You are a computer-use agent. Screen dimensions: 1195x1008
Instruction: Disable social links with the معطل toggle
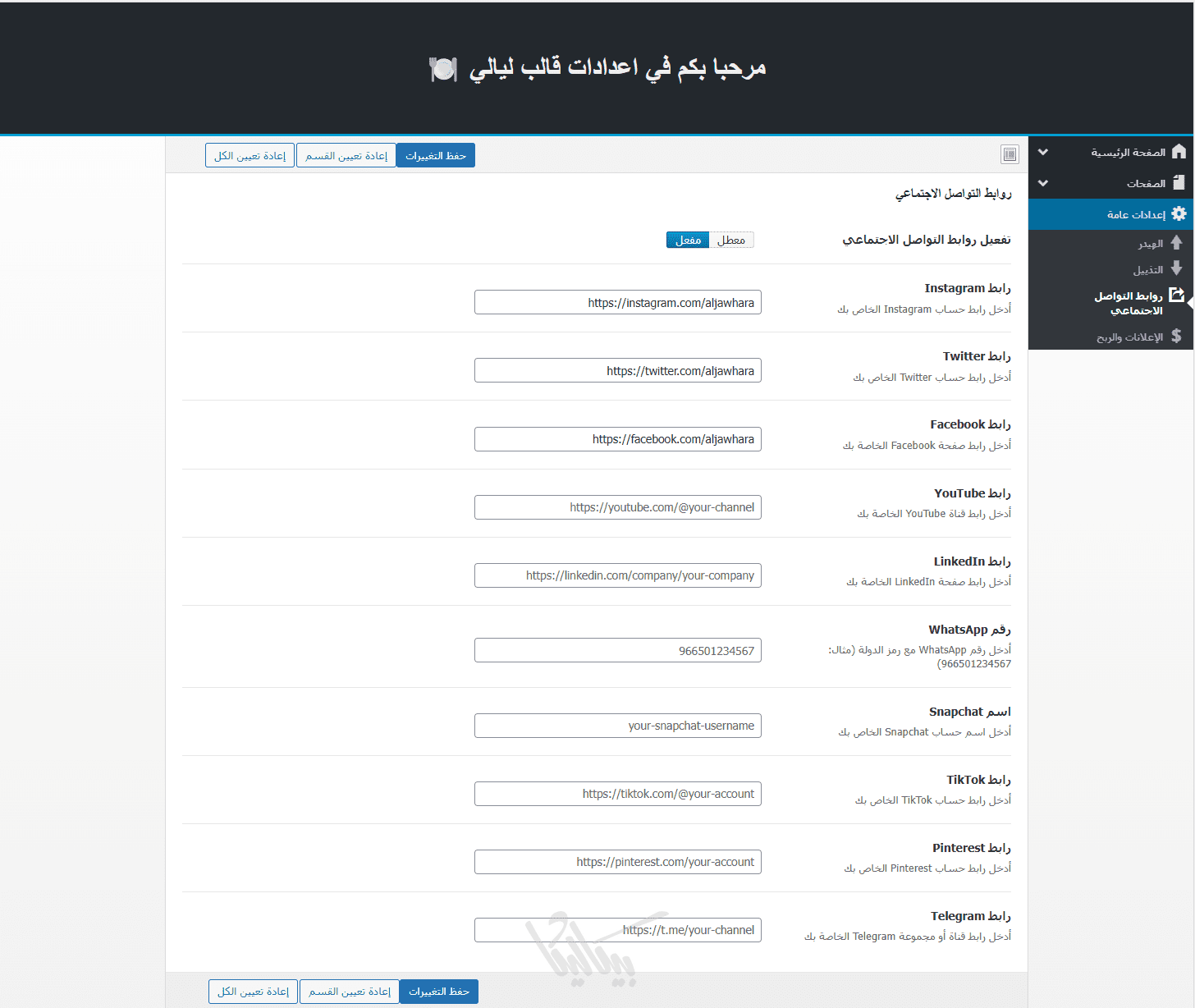(x=730, y=240)
